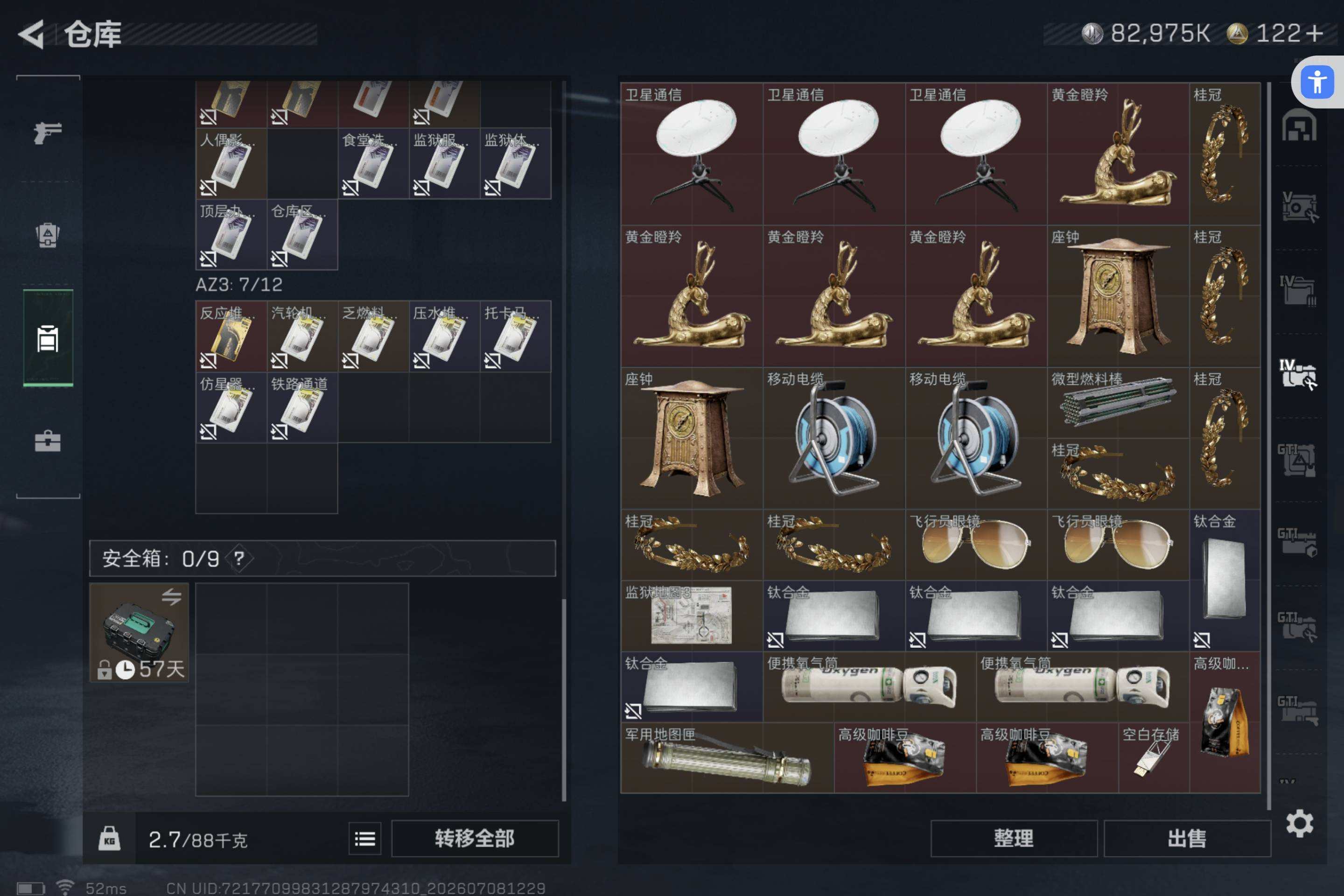1344x896 pixels.
Task: Switch to the selected chest rig tab
Action: pos(48,338)
